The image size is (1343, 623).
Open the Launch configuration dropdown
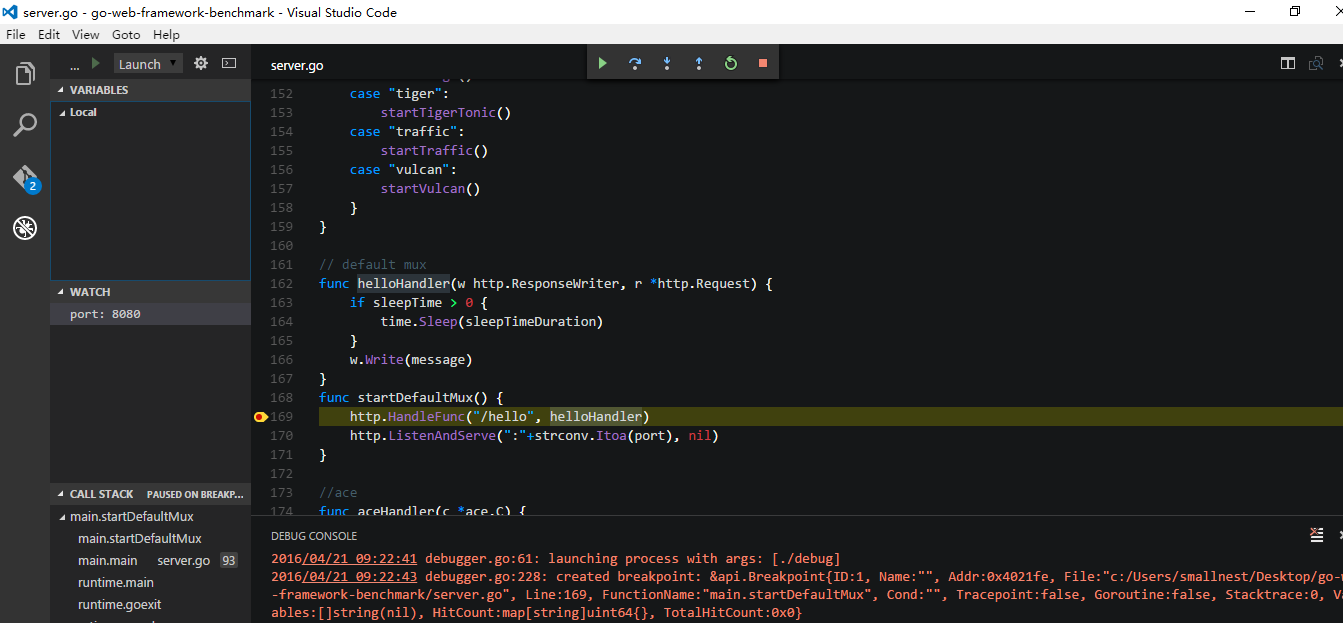[147, 63]
